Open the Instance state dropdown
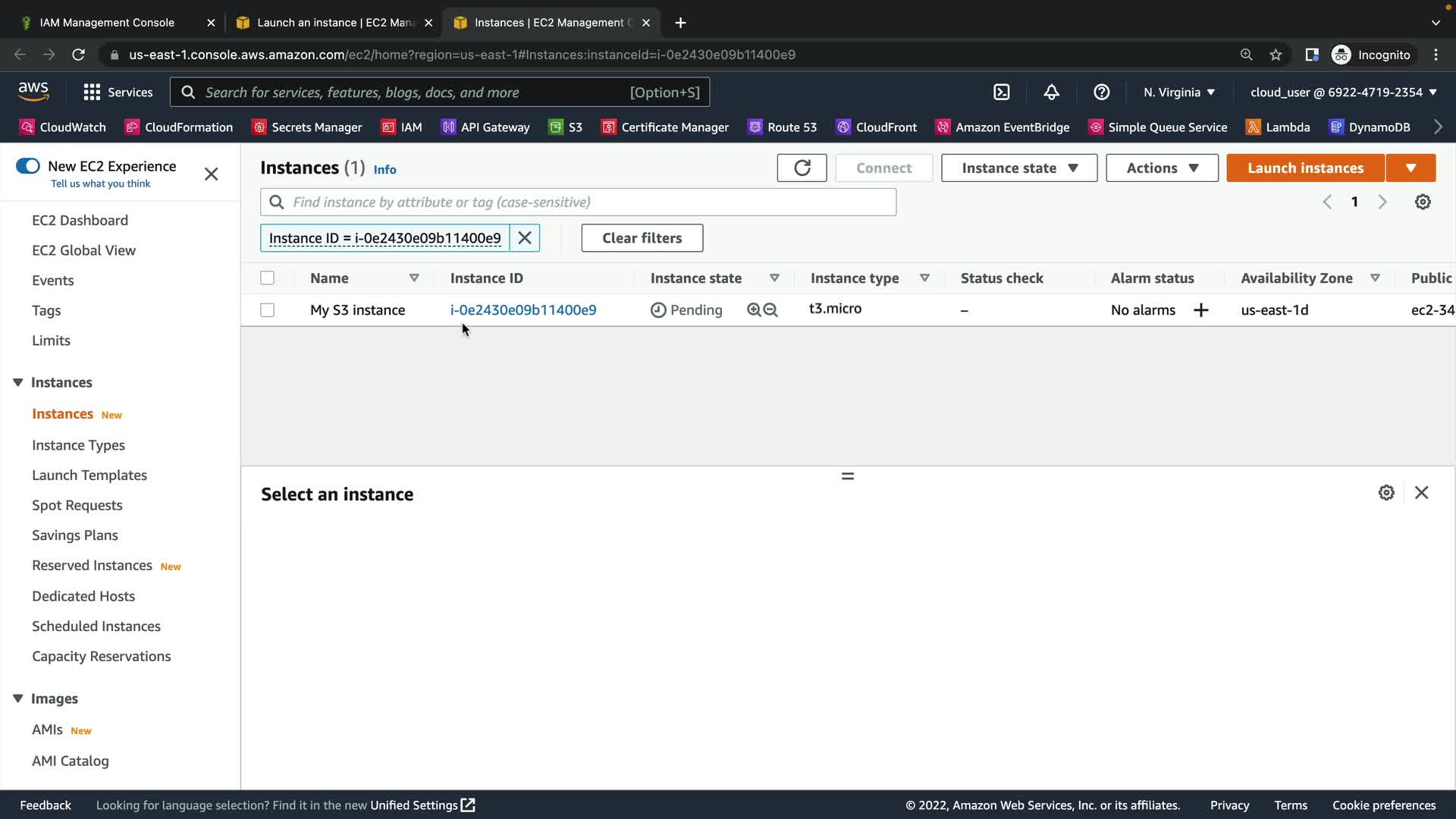 pyautogui.click(x=1018, y=168)
